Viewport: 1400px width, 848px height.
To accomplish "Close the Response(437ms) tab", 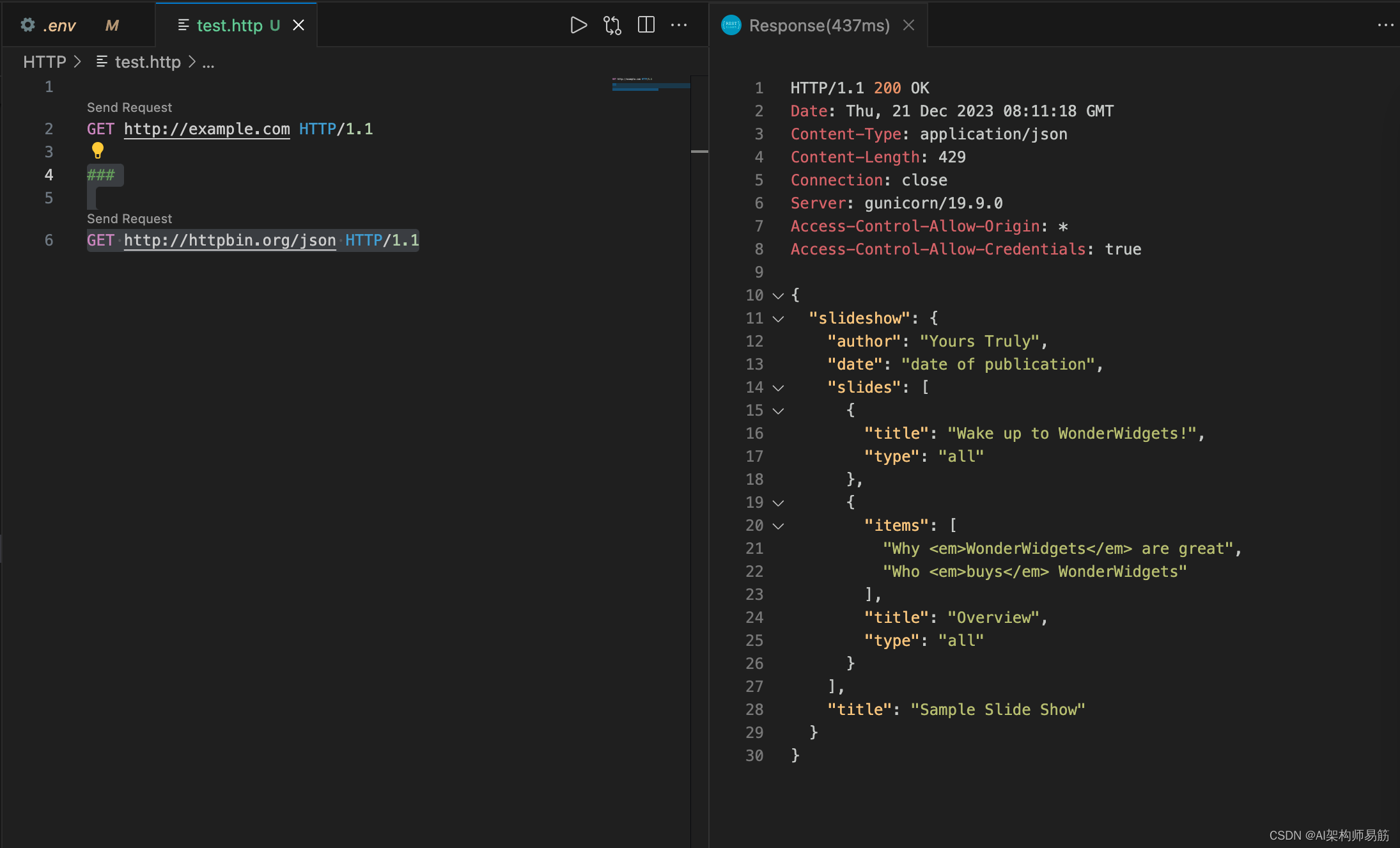I will (x=908, y=25).
